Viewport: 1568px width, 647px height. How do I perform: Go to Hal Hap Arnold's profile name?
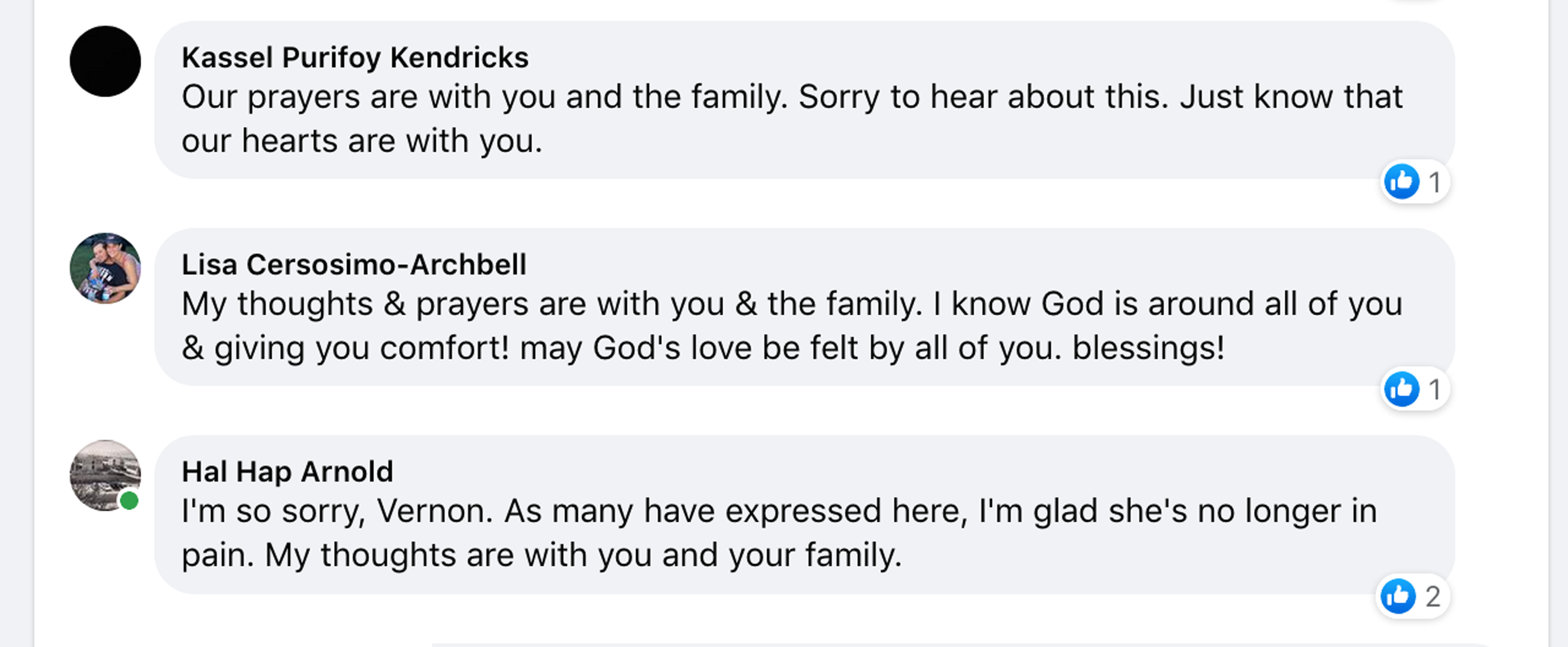[287, 472]
